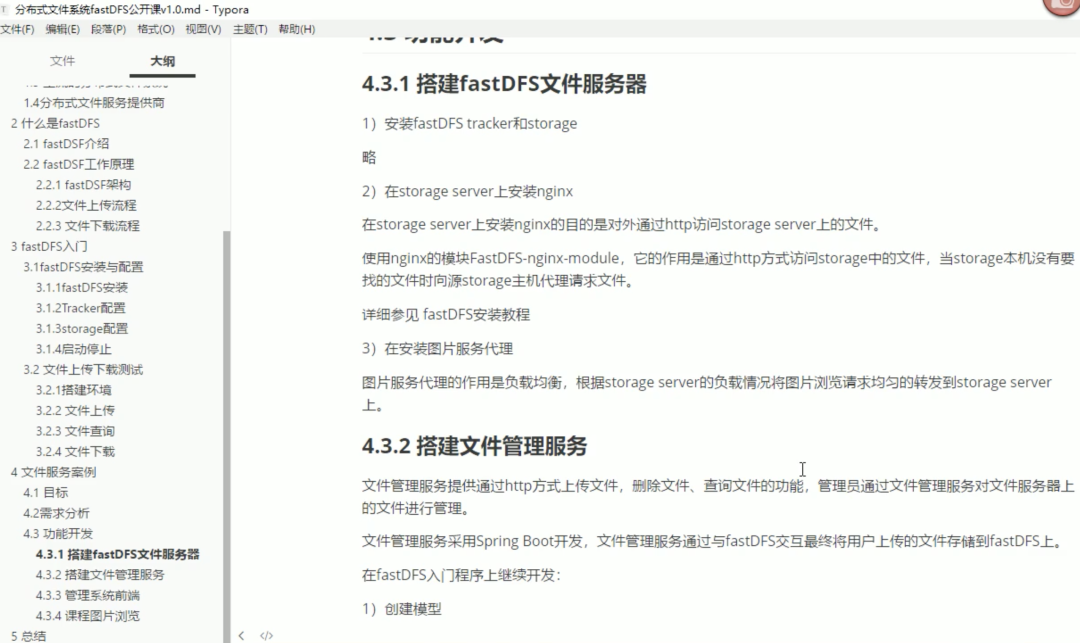Select 3.2 文件上传下载测试 in outline
Screen dimensions: 1080x643
pyautogui.click(x=83, y=370)
